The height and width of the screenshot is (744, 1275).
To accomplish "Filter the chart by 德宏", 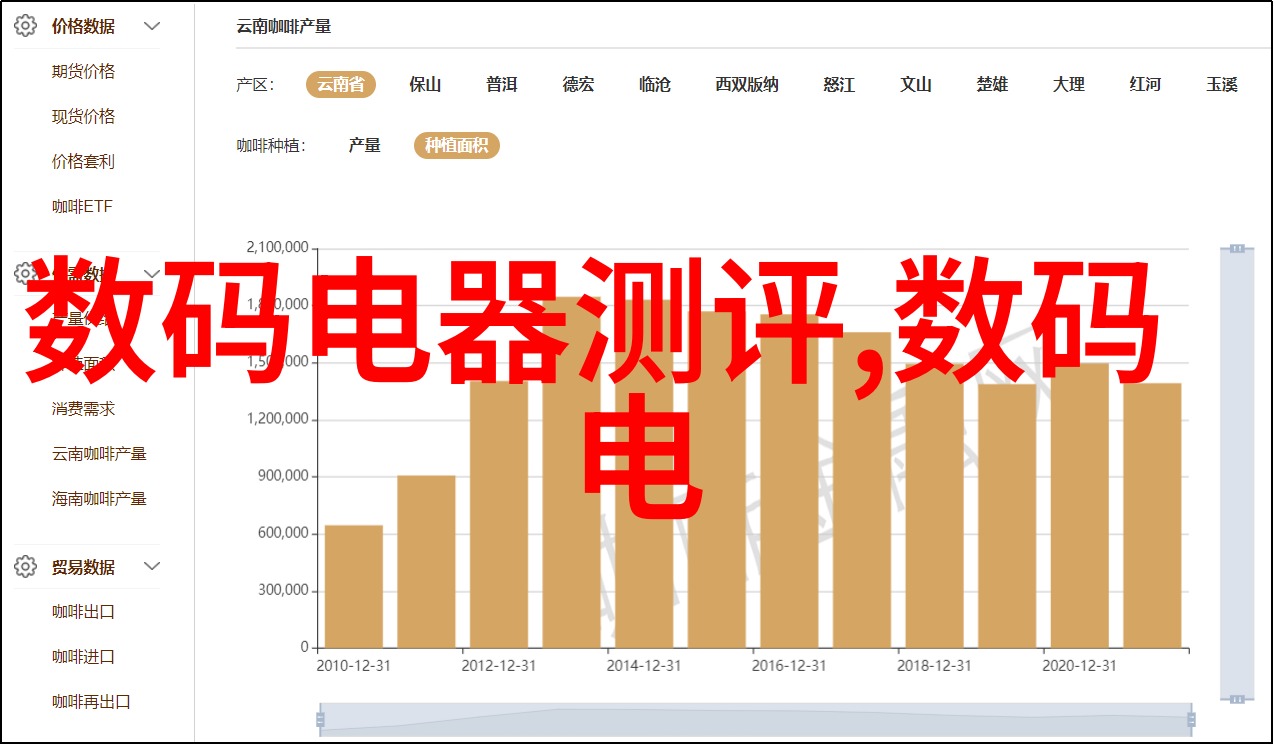I will tap(578, 85).
